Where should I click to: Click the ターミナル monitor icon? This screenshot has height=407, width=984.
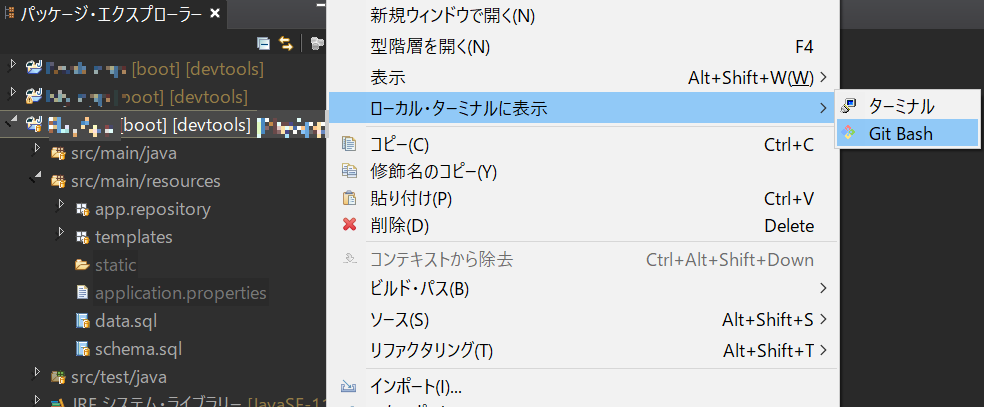[850, 105]
